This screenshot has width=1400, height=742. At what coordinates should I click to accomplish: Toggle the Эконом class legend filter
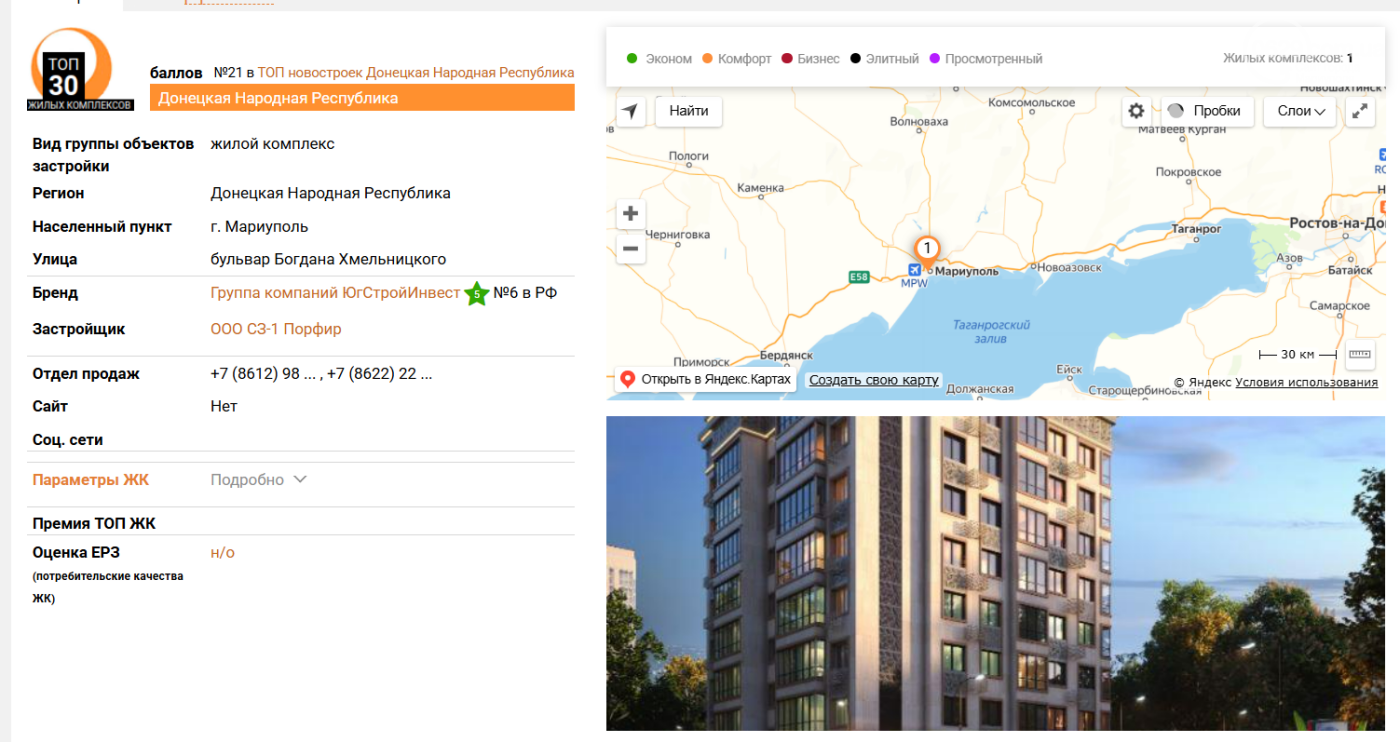click(659, 59)
